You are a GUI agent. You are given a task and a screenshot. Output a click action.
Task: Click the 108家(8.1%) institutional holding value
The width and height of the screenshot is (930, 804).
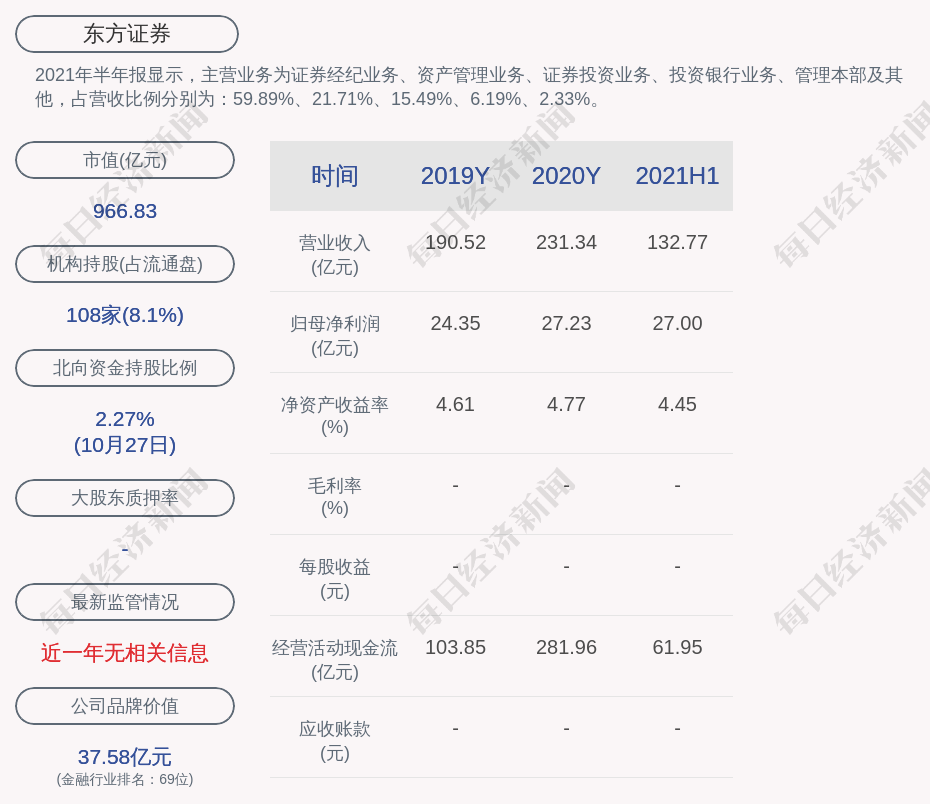pyautogui.click(x=125, y=315)
